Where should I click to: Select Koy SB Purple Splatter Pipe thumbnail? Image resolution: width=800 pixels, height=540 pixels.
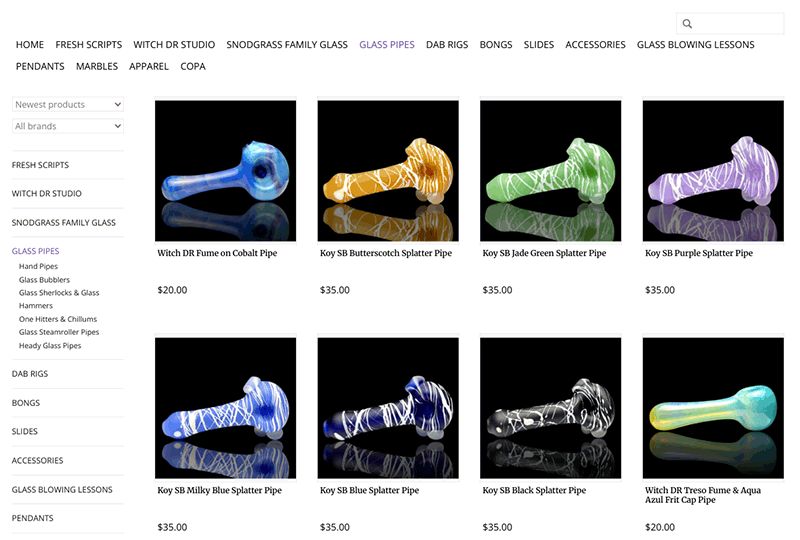click(x=713, y=170)
